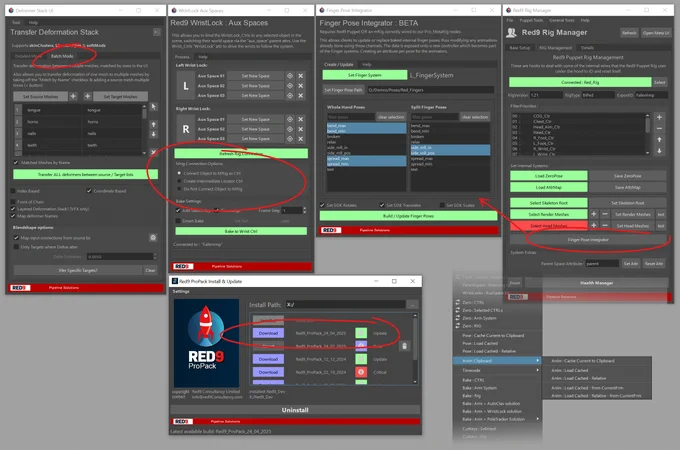Click Transfer ALL deformers between source/Target lists
Screen dimensions: 680x450
click(85, 174)
